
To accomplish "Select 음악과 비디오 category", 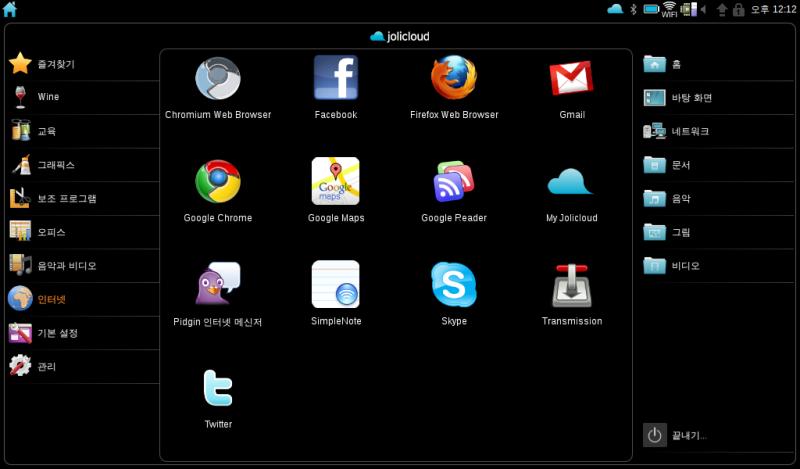I will coord(83,265).
